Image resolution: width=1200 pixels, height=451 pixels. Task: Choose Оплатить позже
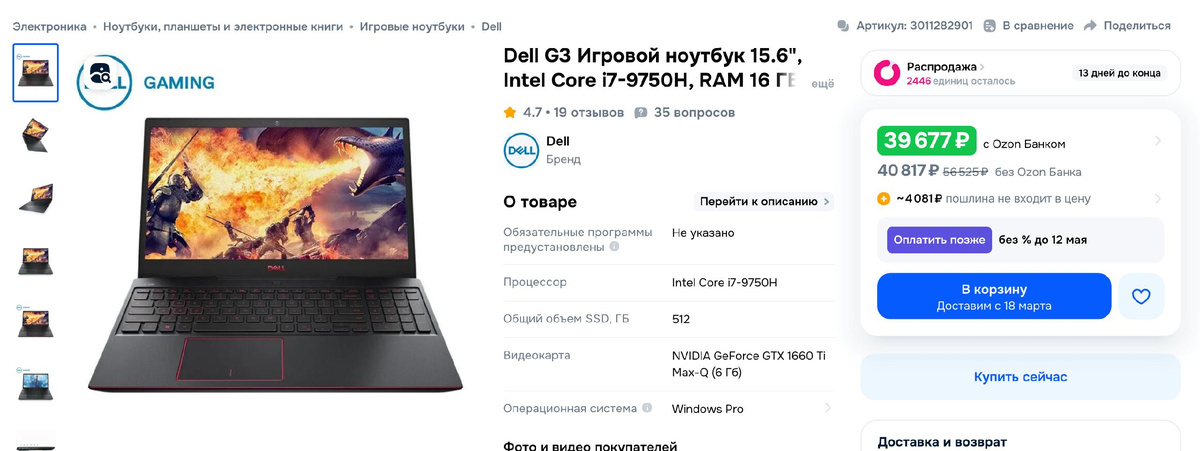pyautogui.click(x=939, y=240)
